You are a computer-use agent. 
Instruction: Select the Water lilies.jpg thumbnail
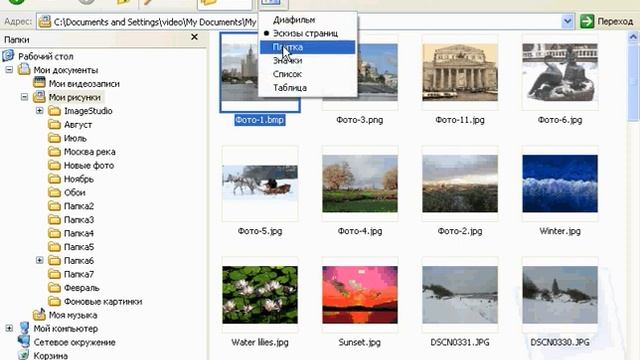tap(260, 295)
